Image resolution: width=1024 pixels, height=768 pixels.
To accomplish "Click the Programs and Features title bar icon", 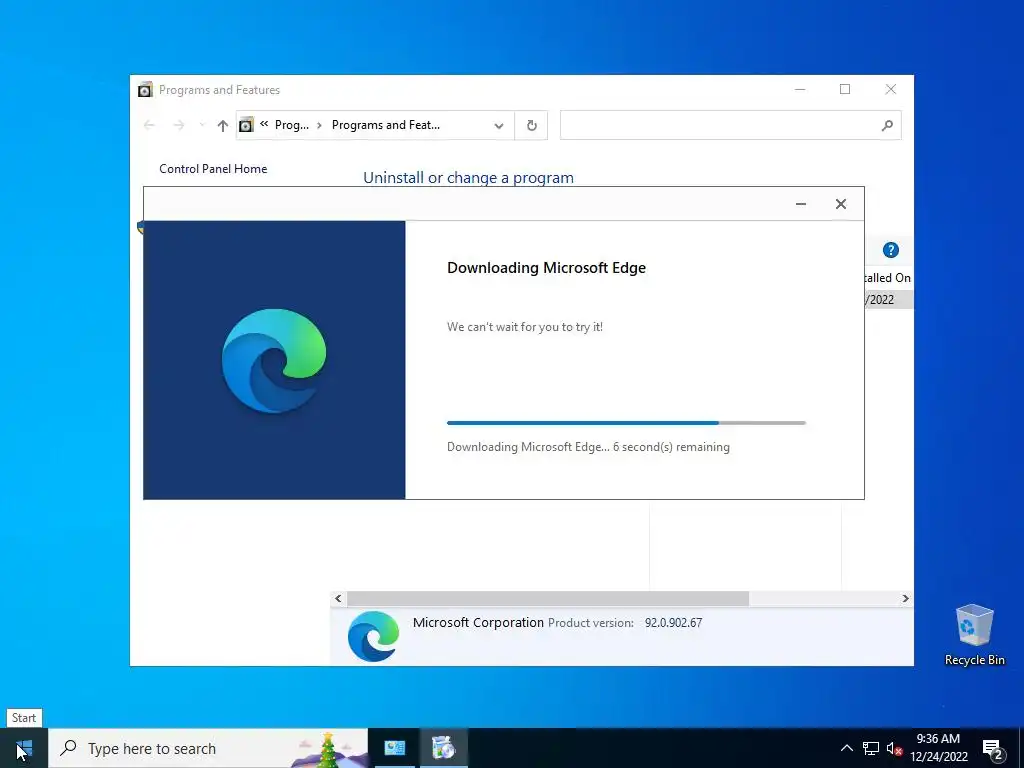I will click(145, 89).
